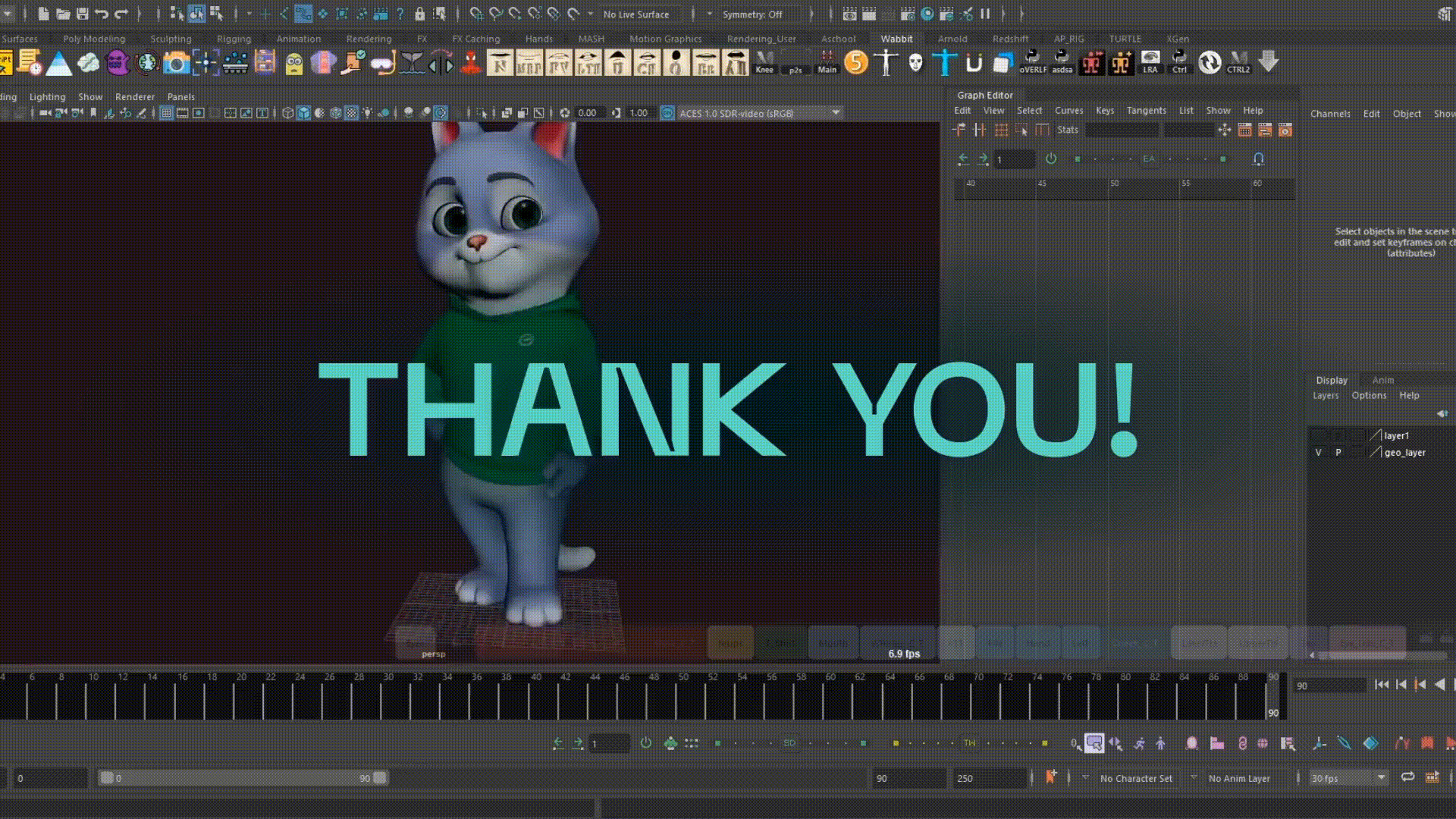
Task: Click the Stats label in Graph Editor
Action: click(1067, 130)
